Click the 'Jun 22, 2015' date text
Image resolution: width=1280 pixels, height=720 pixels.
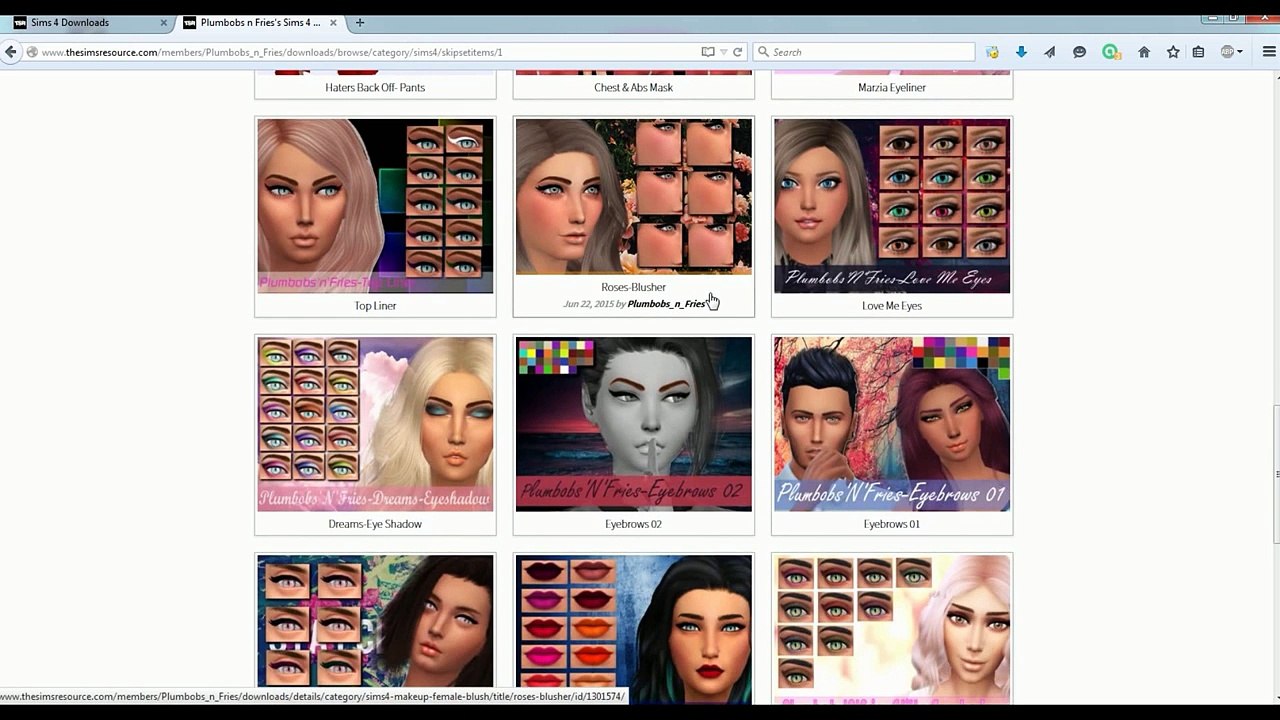[x=588, y=304]
